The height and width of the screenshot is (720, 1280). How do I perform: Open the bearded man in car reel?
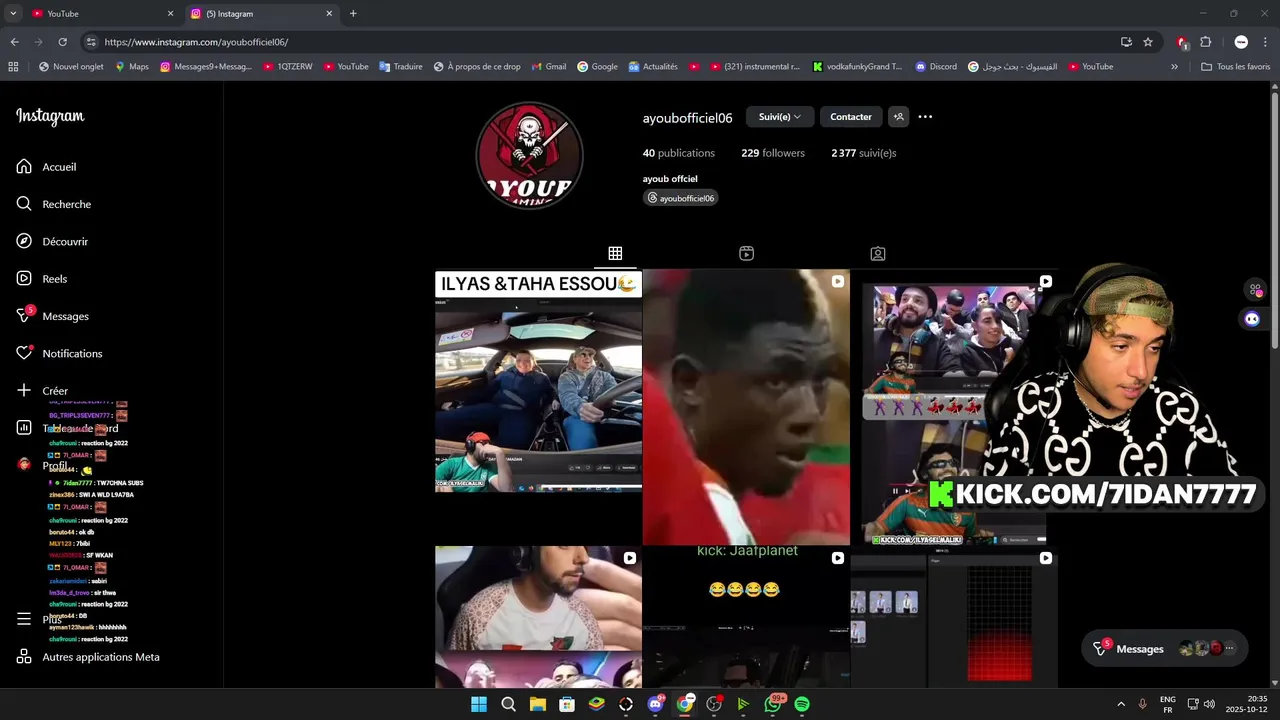coord(538,617)
